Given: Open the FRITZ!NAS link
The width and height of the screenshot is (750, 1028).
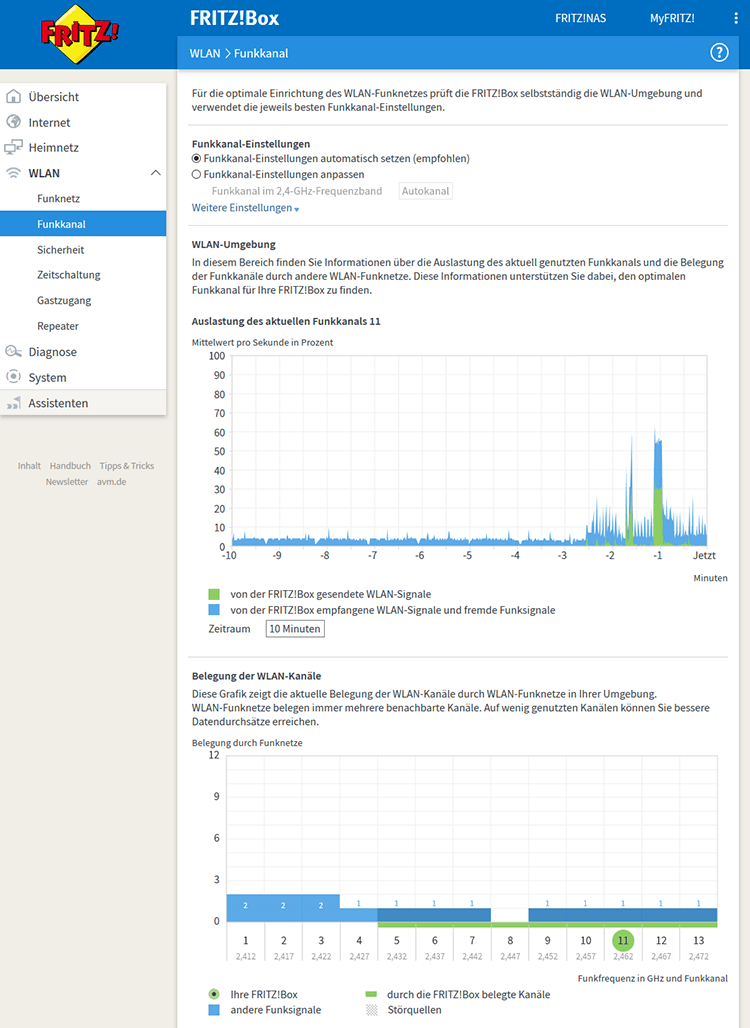Looking at the screenshot, I should point(580,18).
